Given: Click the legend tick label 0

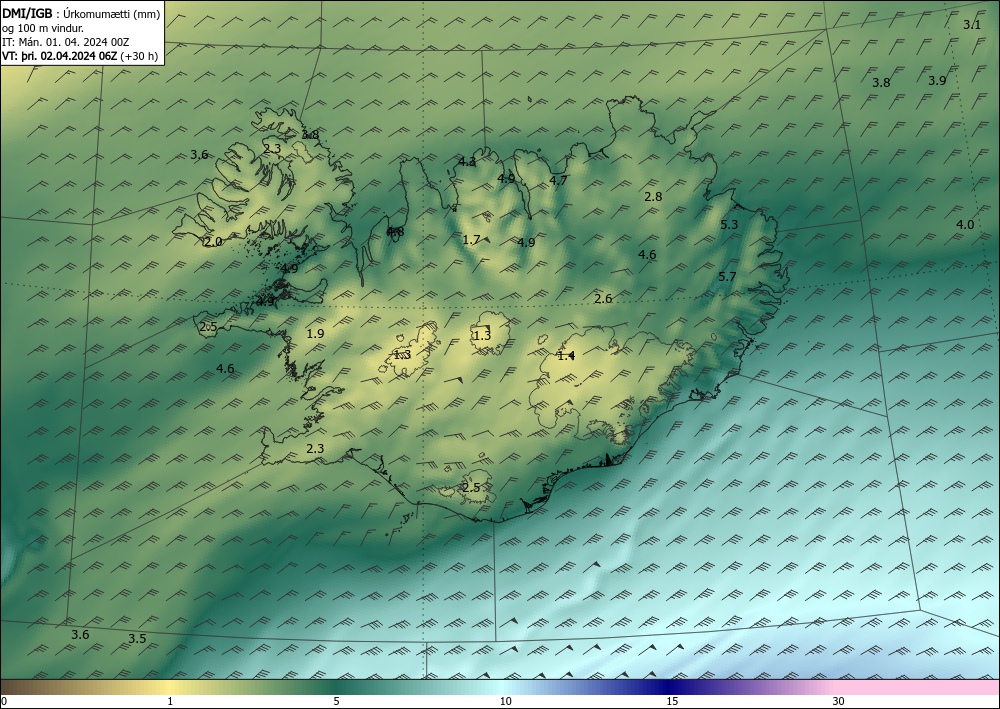Looking at the screenshot, I should tap(4, 701).
